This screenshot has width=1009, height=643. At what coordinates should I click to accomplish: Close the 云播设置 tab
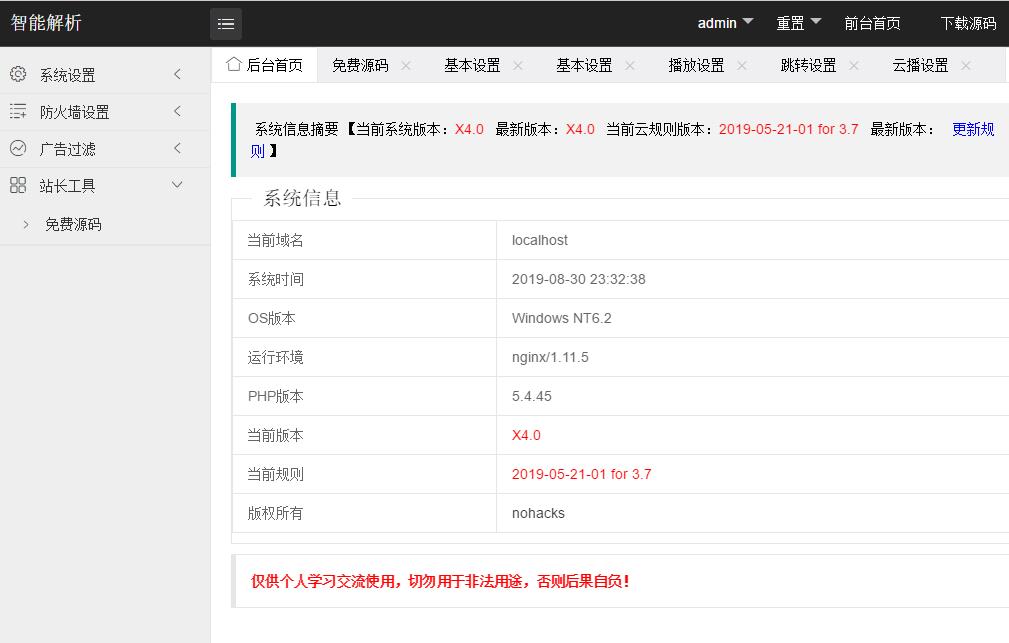(966, 66)
